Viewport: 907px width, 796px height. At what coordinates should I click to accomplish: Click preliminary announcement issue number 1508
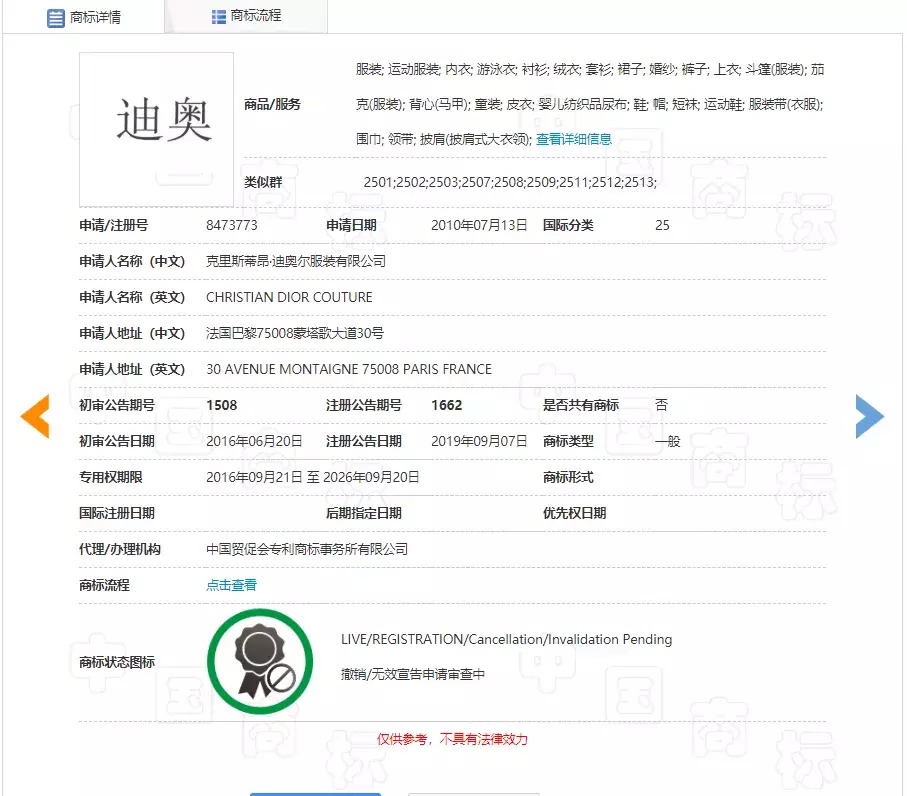point(222,405)
